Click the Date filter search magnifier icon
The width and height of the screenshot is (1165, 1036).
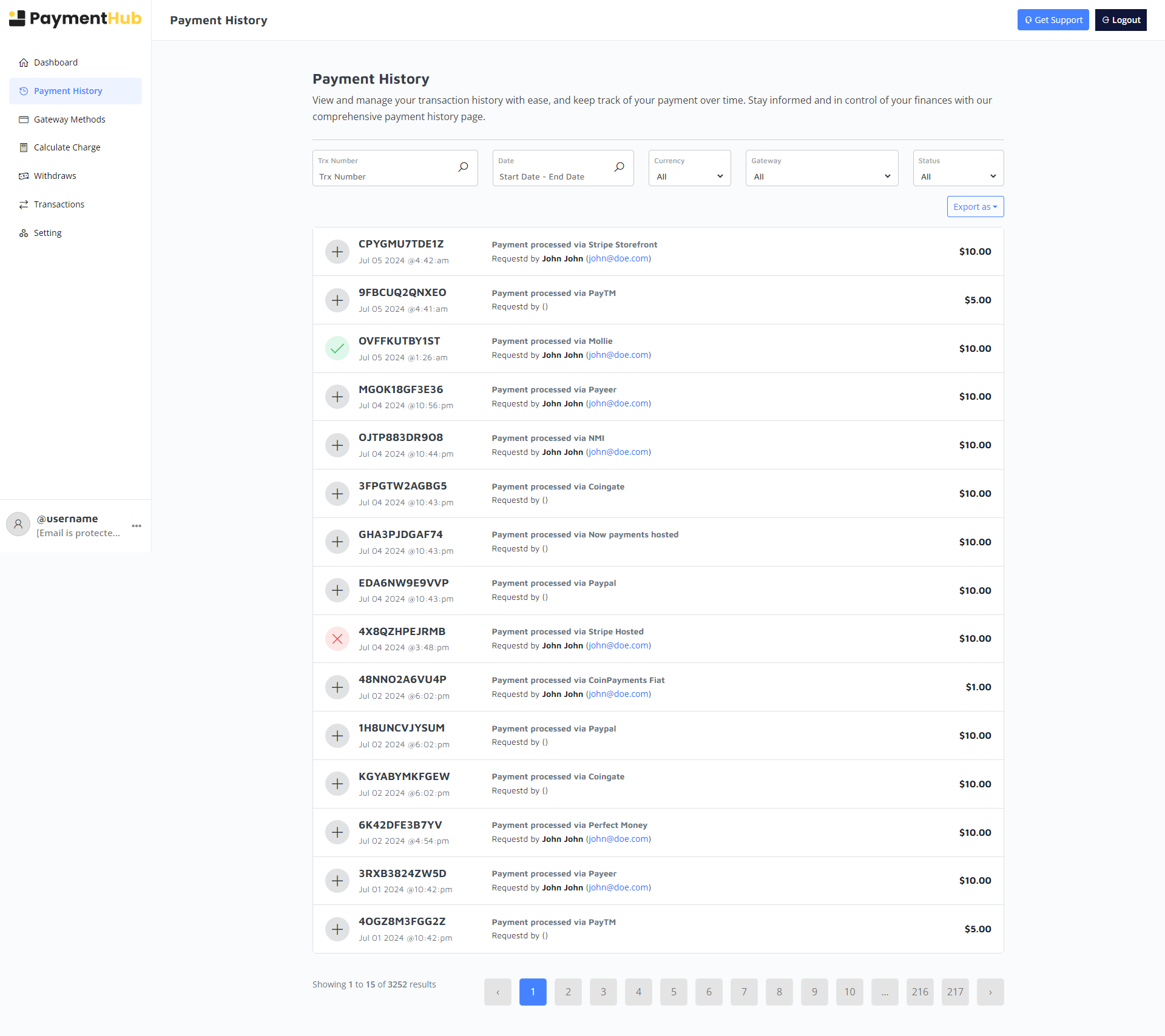pos(619,167)
